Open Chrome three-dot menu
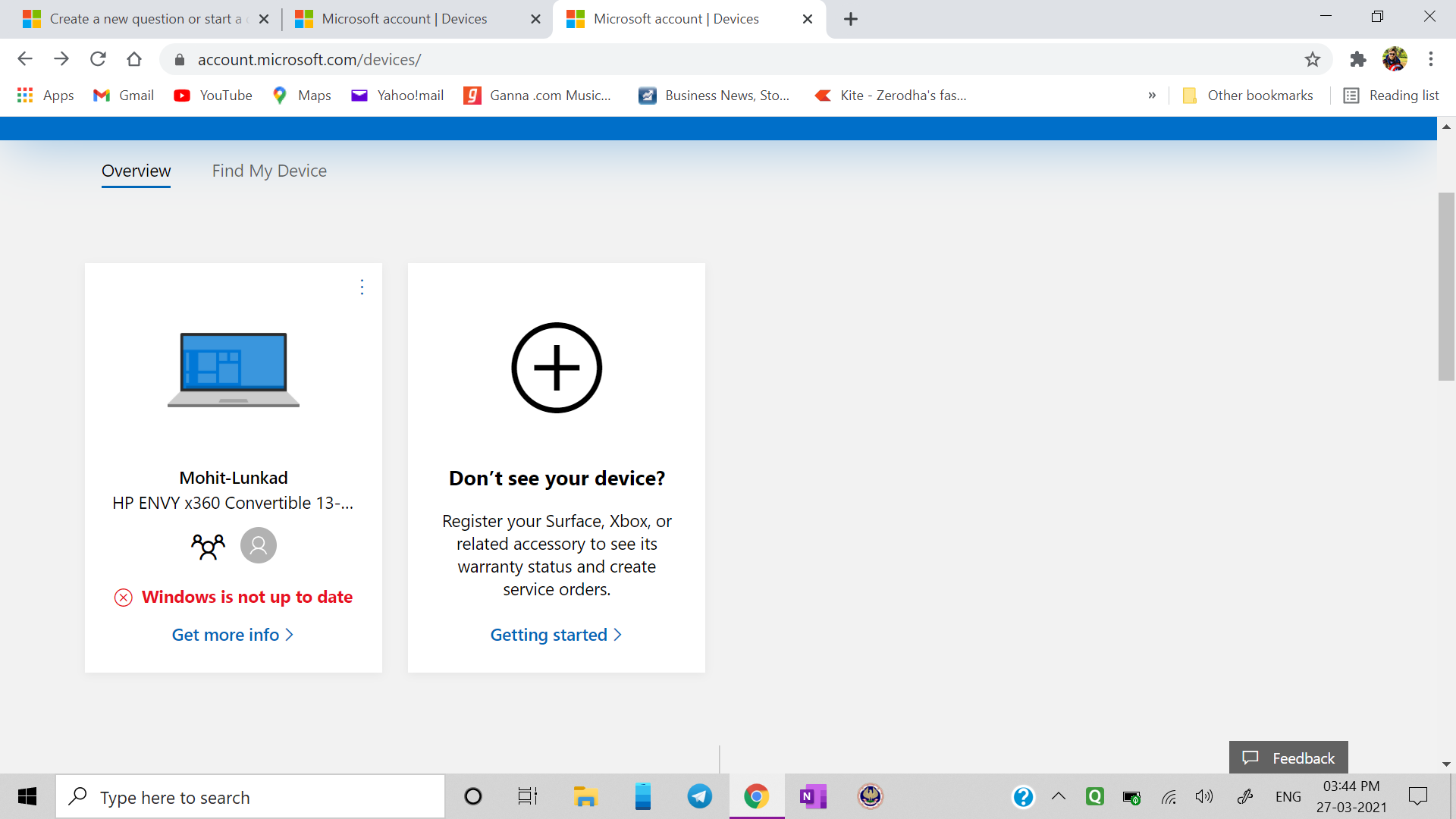1456x819 pixels. [x=1431, y=59]
